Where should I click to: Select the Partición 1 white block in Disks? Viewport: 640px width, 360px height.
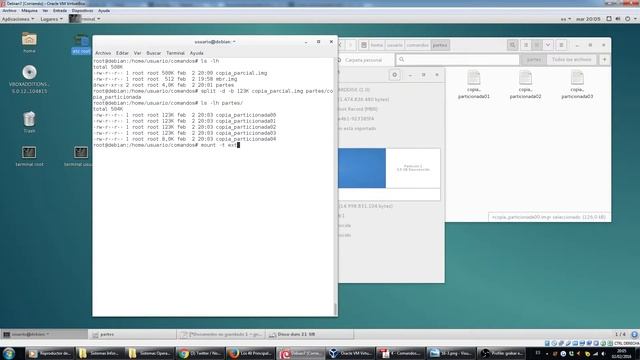pyautogui.click(x=413, y=168)
